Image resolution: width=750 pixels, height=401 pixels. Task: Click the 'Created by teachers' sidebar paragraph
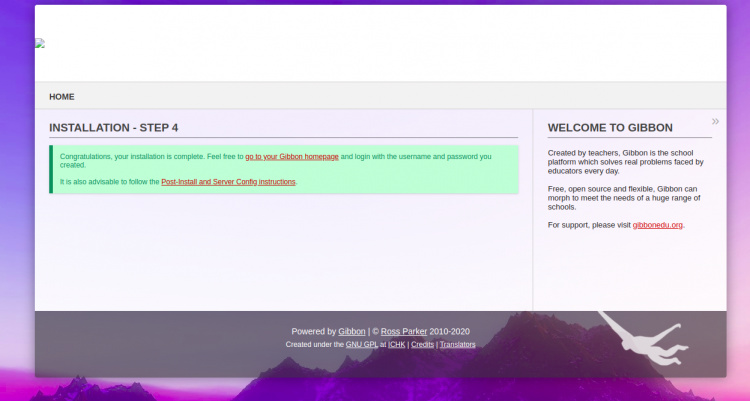(x=625, y=162)
